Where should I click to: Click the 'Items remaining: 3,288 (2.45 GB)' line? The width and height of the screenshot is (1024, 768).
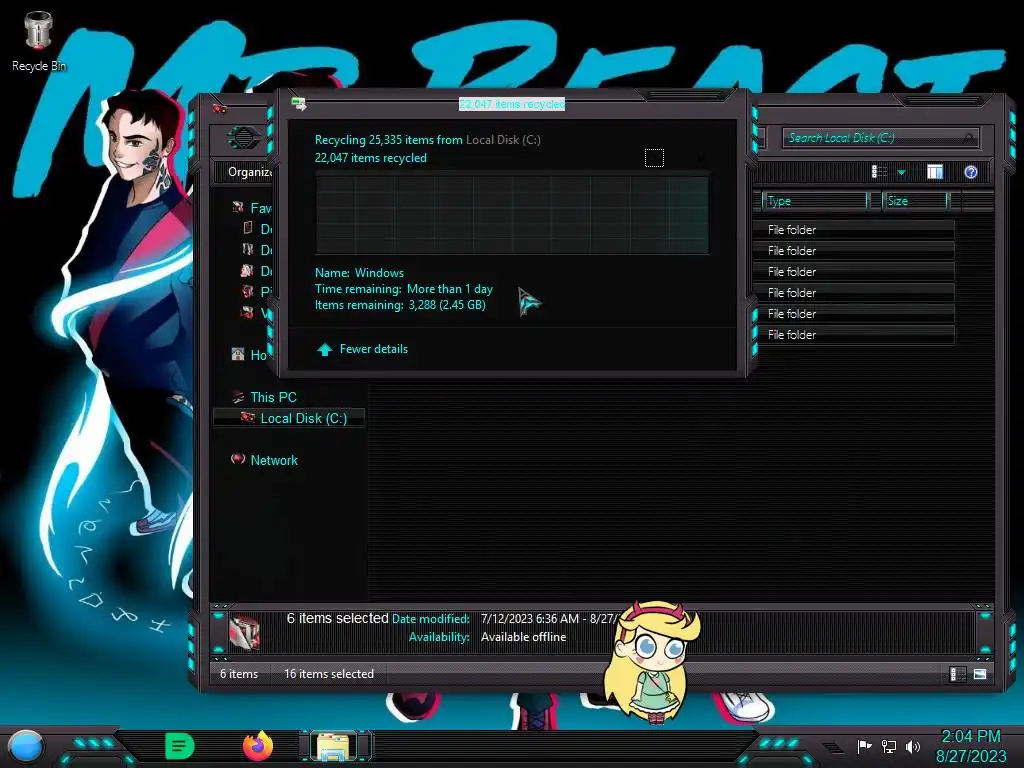(400, 305)
